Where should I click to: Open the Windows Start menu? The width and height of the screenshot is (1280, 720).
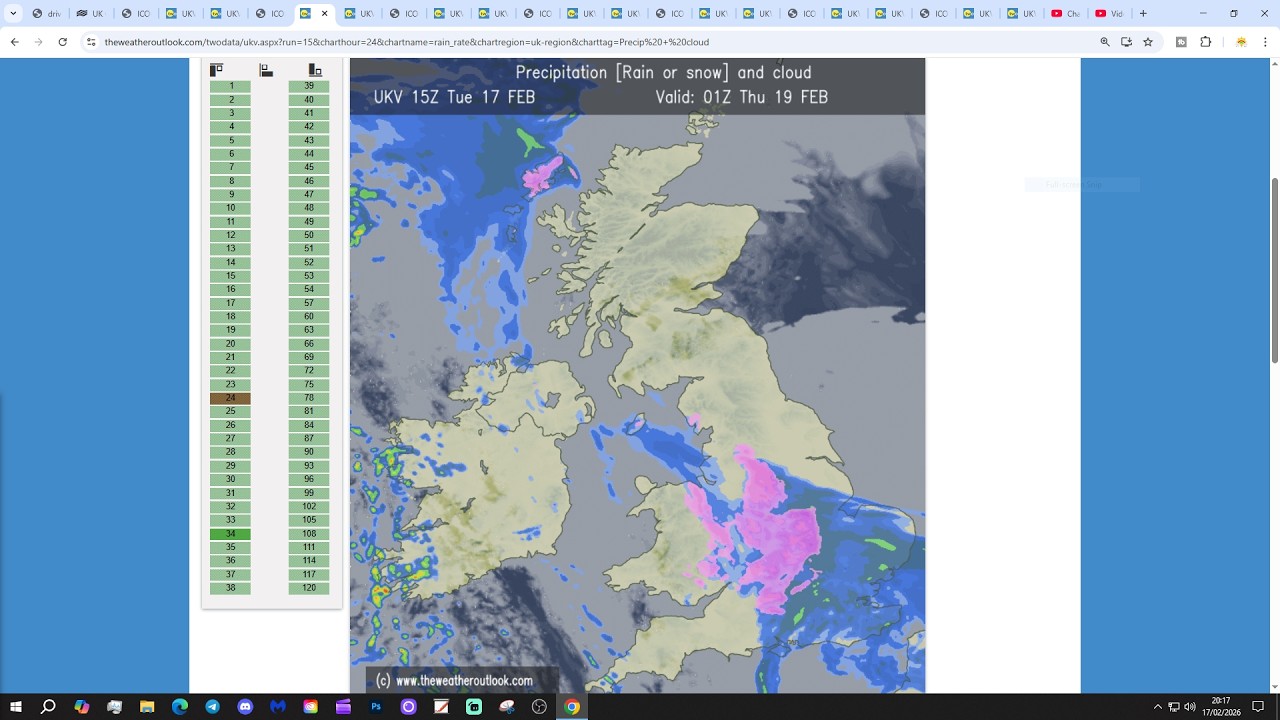pyautogui.click(x=16, y=707)
